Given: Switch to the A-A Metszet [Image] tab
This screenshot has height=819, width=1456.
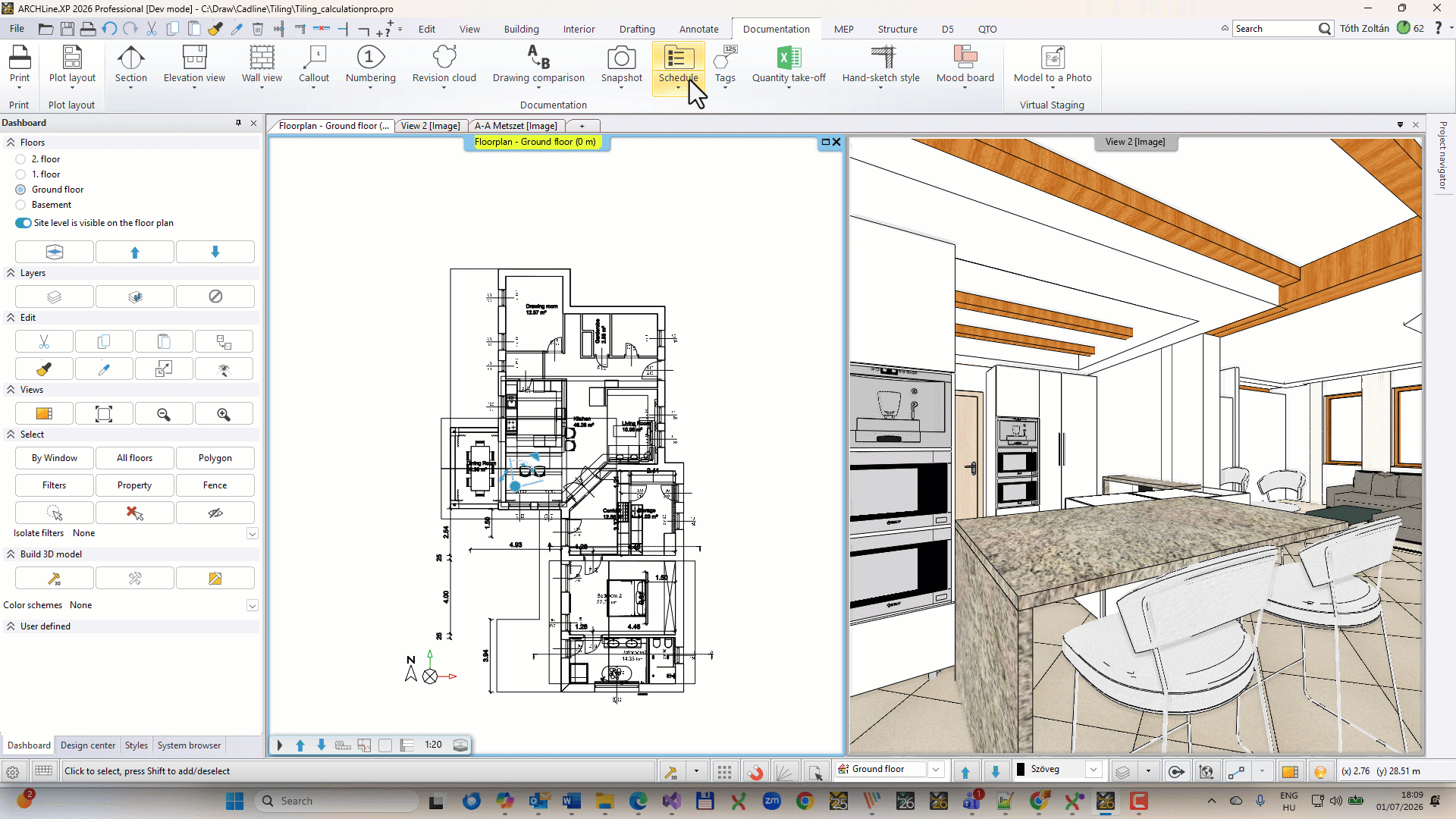Looking at the screenshot, I should click(516, 126).
